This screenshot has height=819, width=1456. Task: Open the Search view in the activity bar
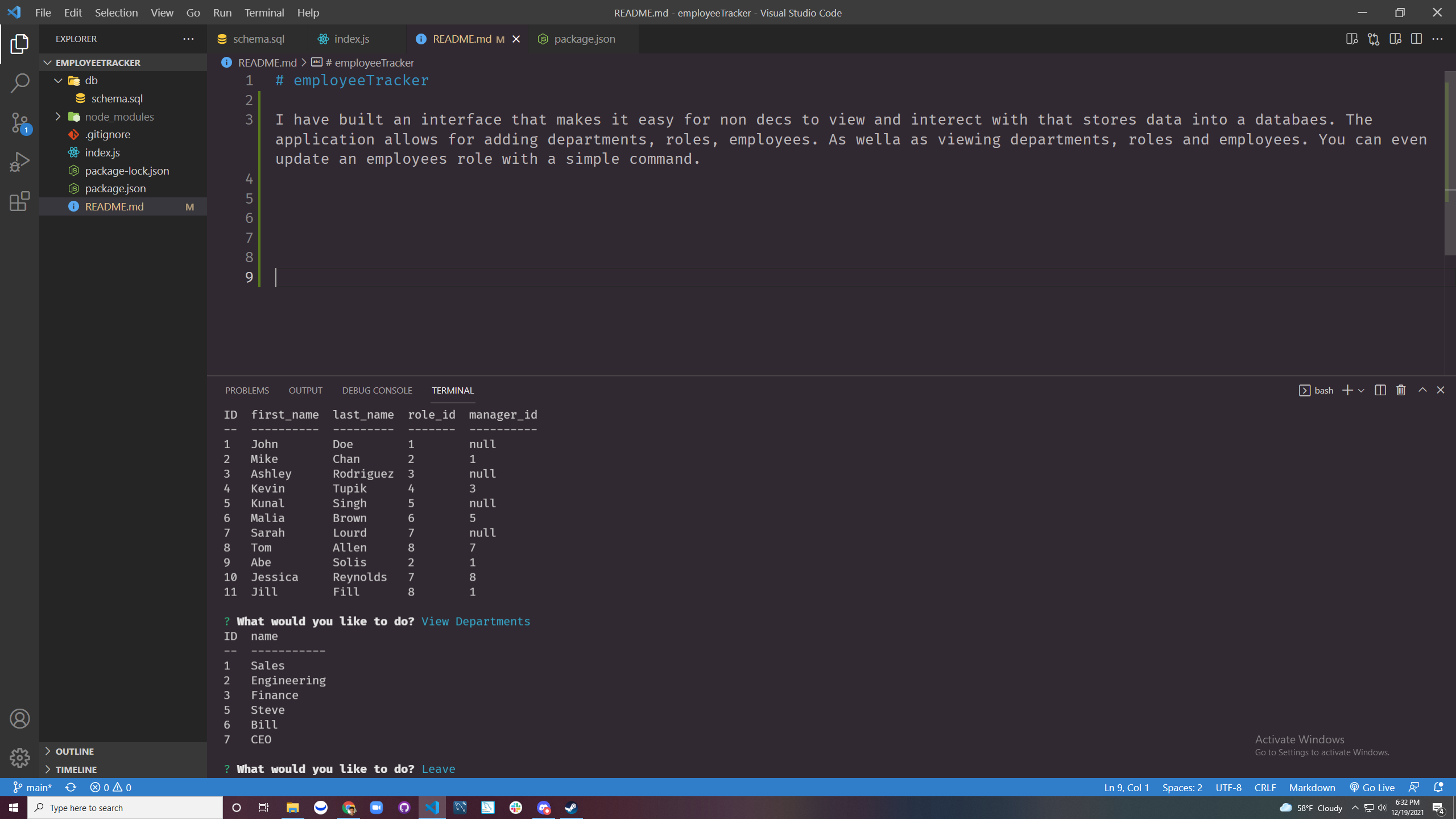tap(20, 82)
